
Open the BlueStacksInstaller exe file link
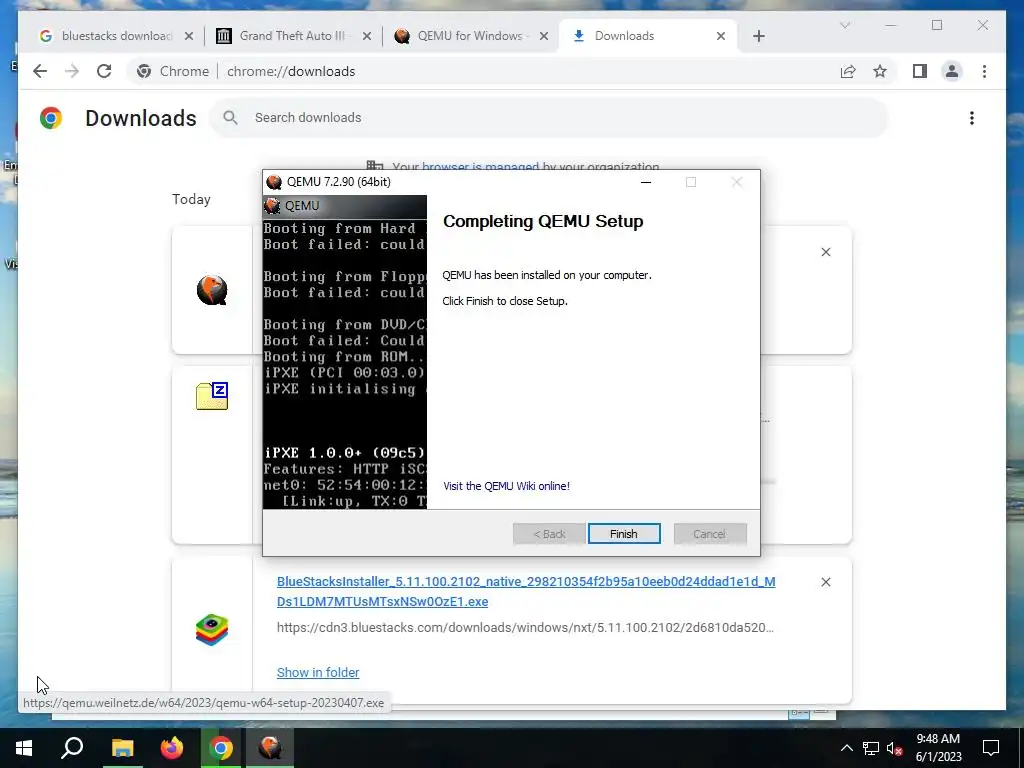(x=526, y=591)
